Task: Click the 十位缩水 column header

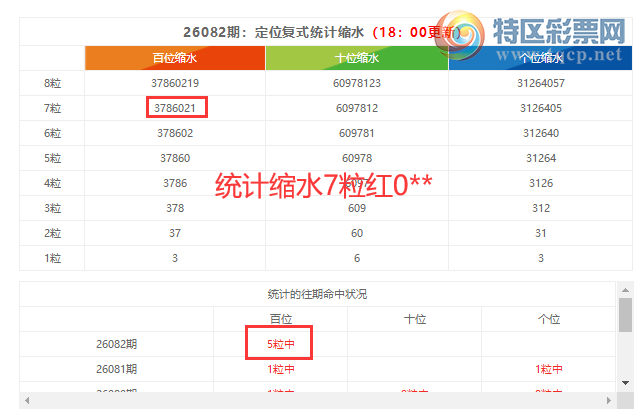Action: click(357, 58)
